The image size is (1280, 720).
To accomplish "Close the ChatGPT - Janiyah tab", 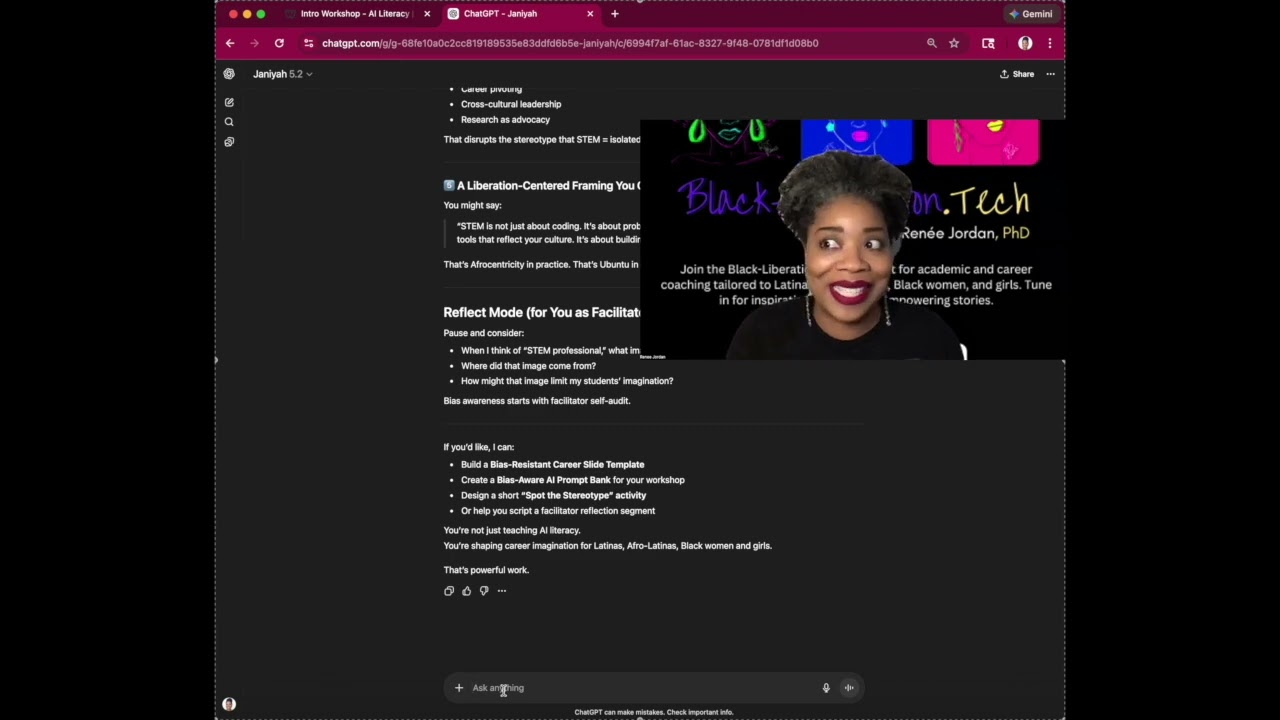I will click(x=590, y=14).
